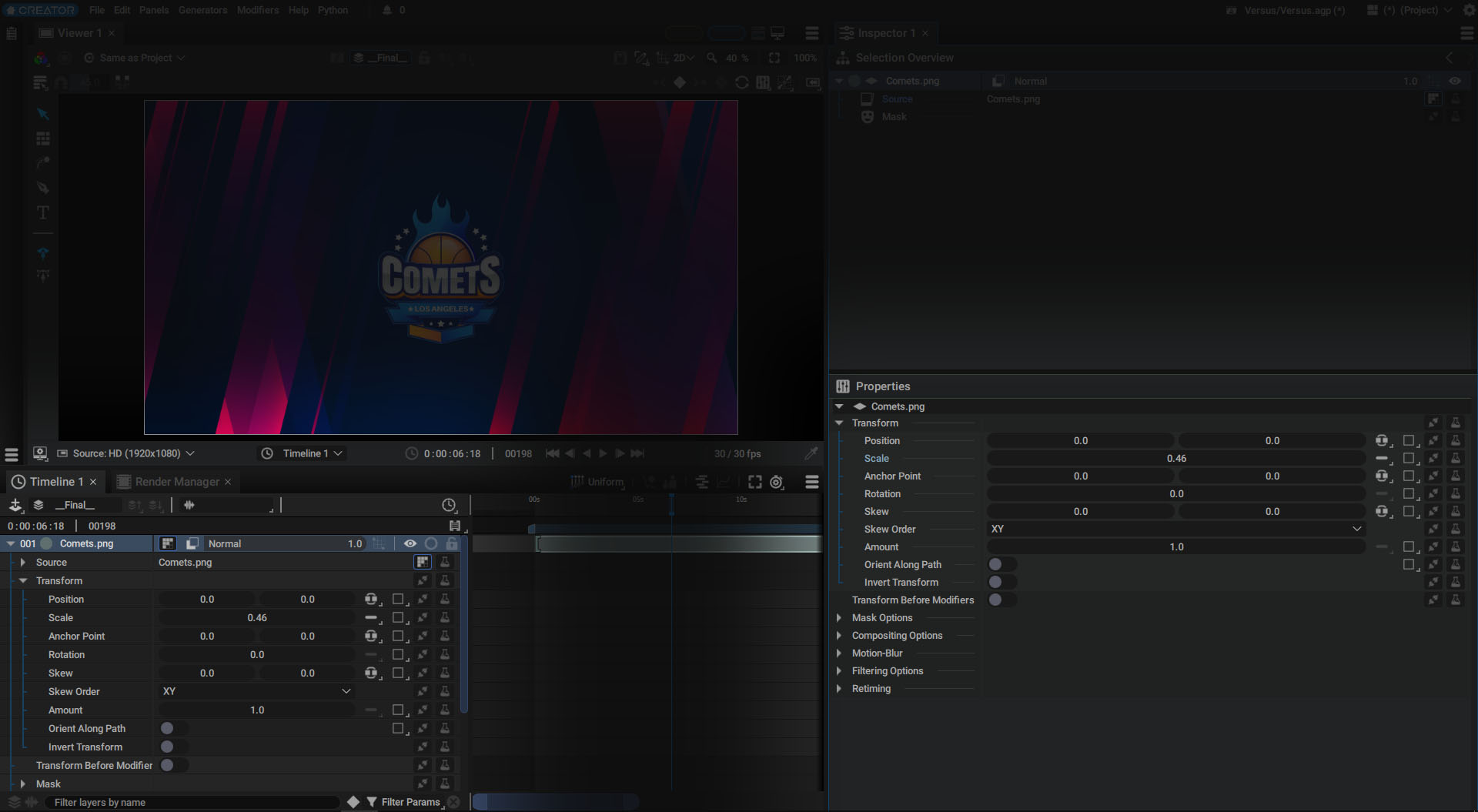Image resolution: width=1478 pixels, height=812 pixels.
Task: Toggle visibility eye of Comets.png layer
Action: tap(410, 543)
